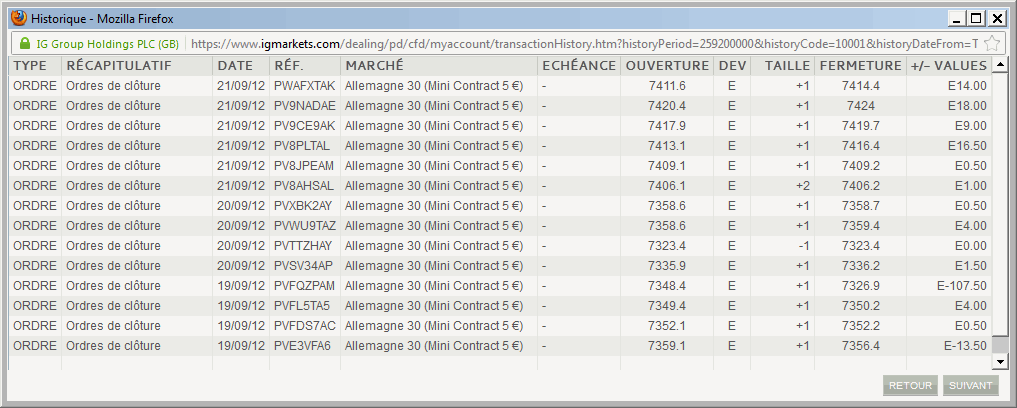Click the E9.00 profit value
This screenshot has height=408, width=1017.
point(972,126)
